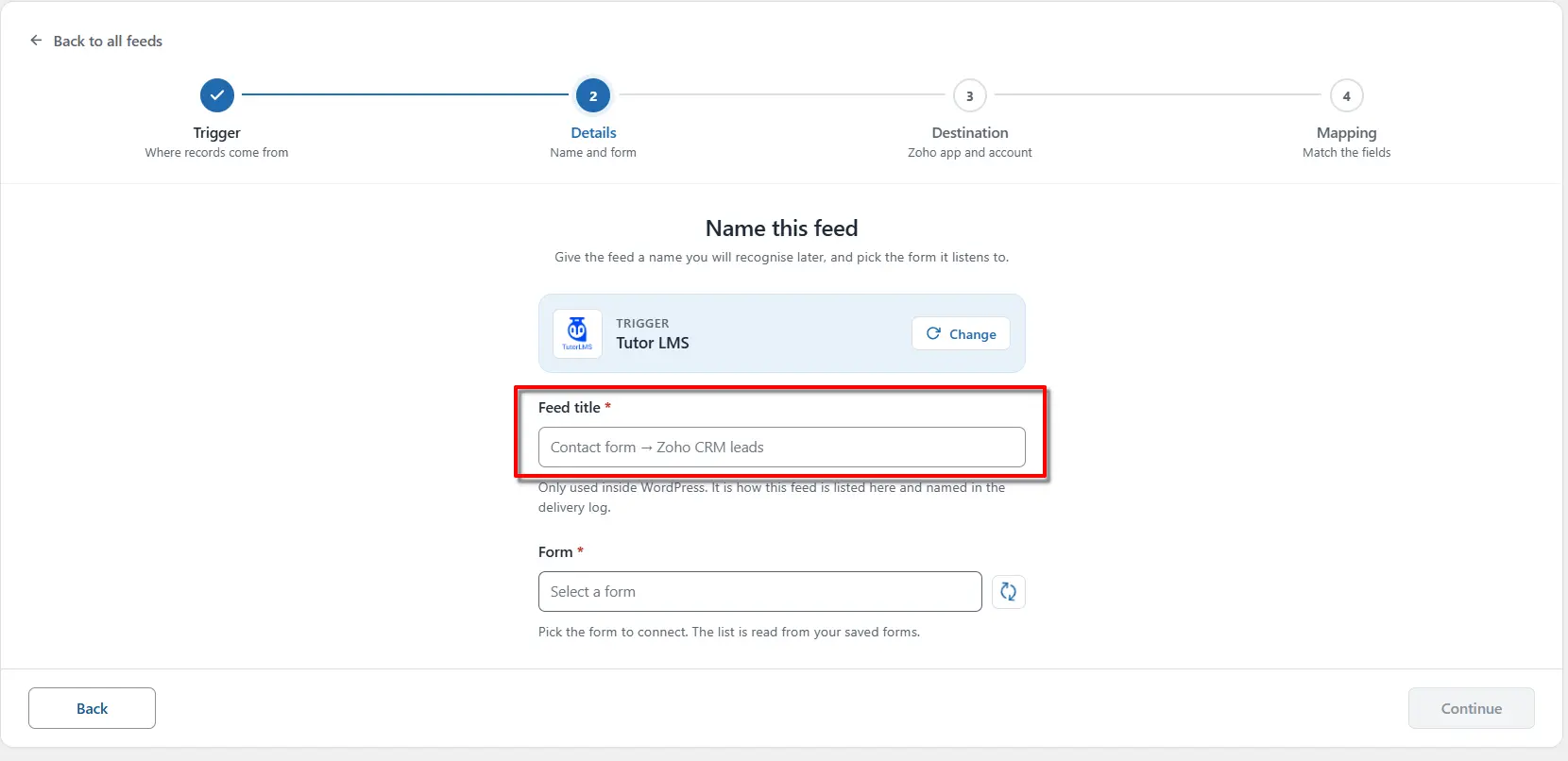The height and width of the screenshot is (761, 1568).
Task: Focus the Feed title input field
Action: click(781, 447)
